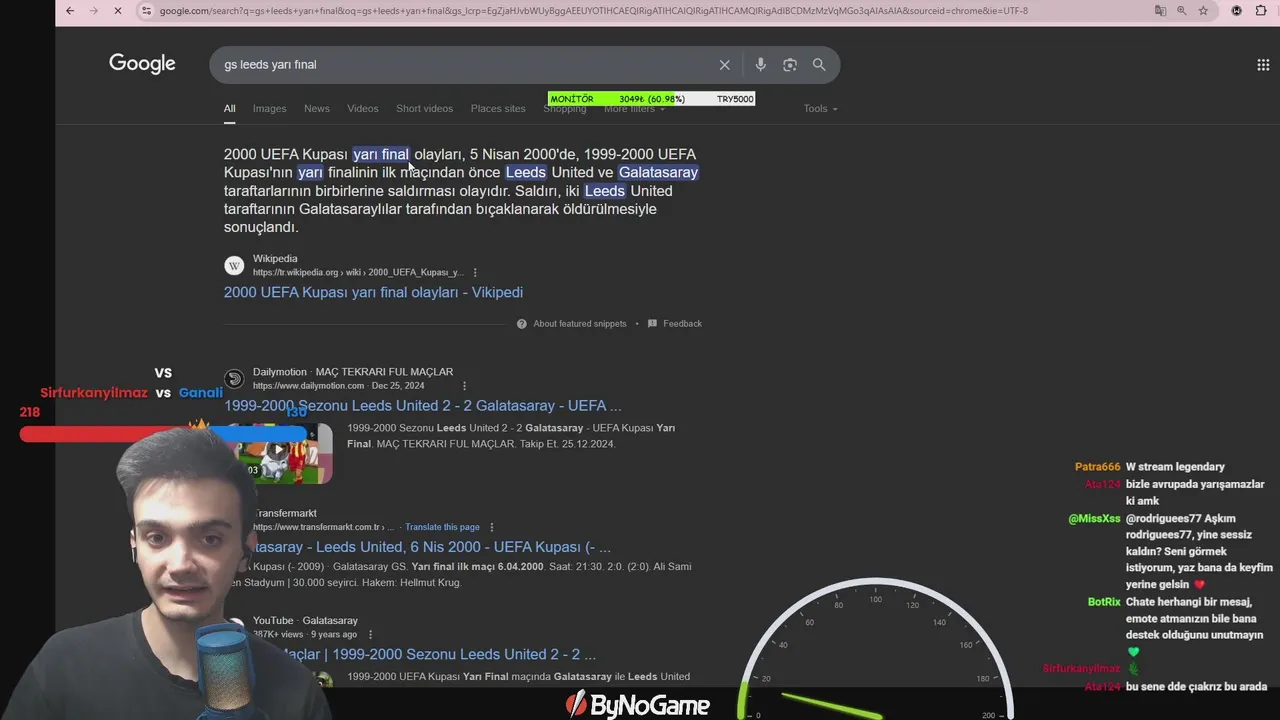1280x720 pixels.
Task: Click Patra666 chat username
Action: tap(1097, 467)
